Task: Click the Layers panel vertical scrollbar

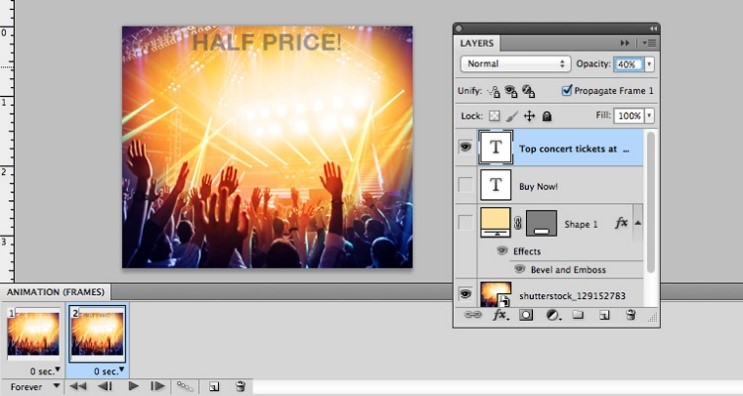Action: pyautogui.click(x=651, y=202)
